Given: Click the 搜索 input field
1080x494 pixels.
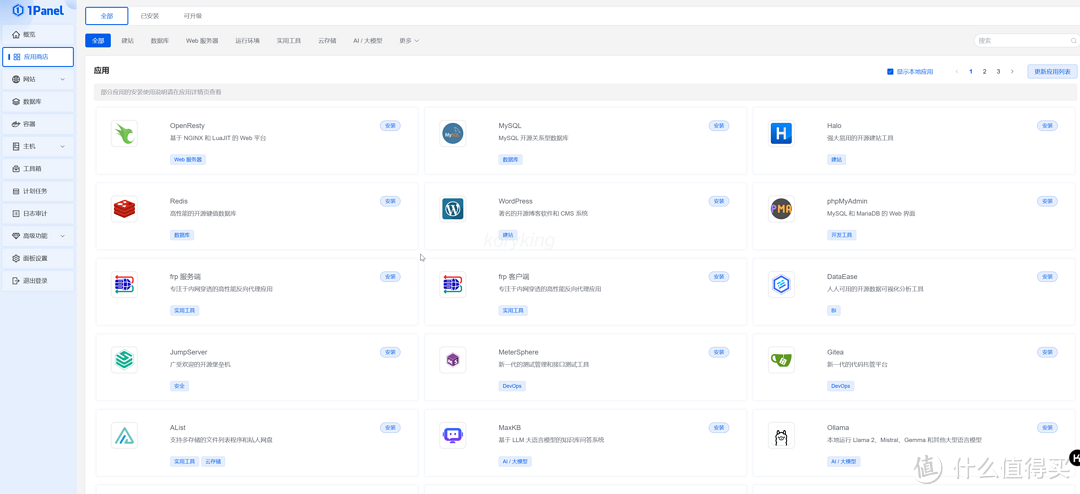Looking at the screenshot, I should [x=1026, y=41].
